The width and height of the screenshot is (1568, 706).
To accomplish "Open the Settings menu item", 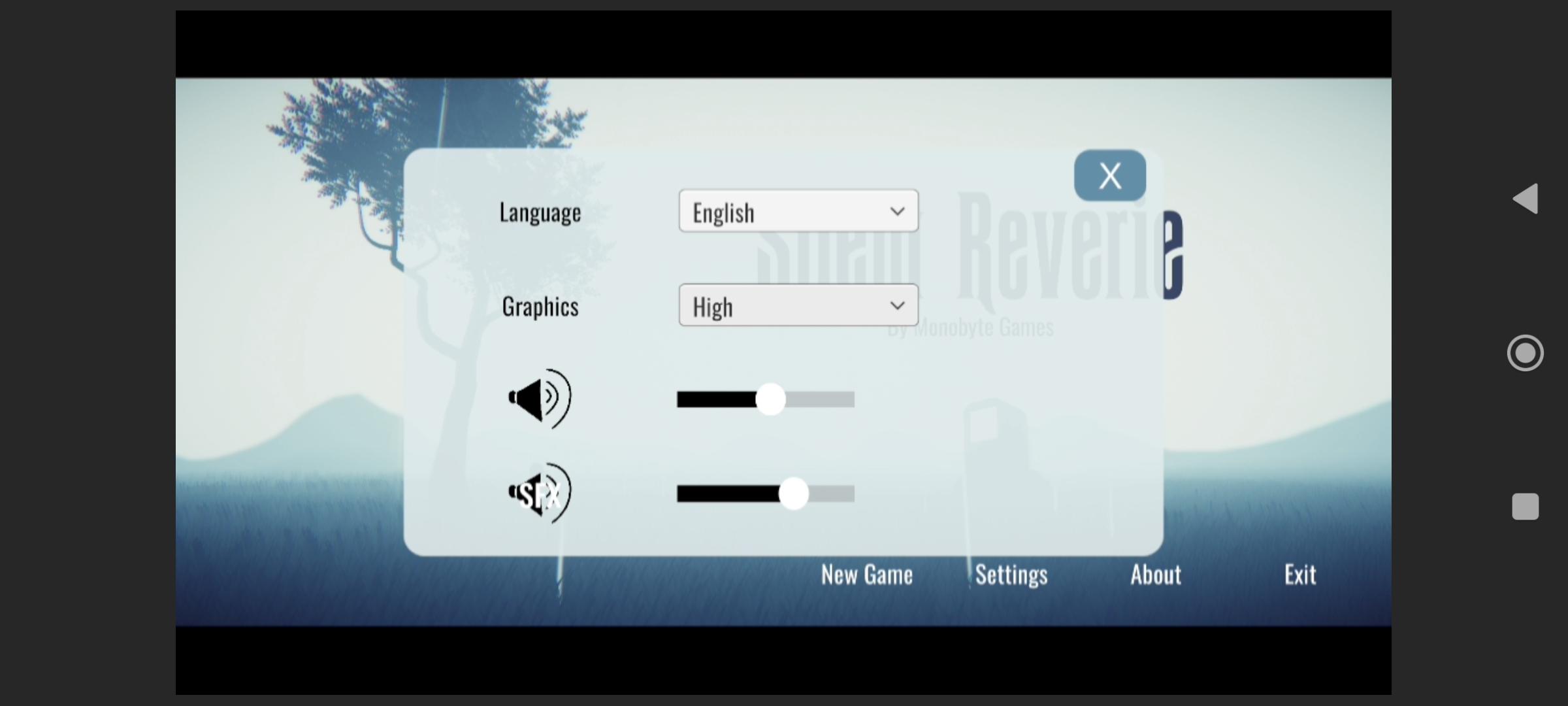I will (x=1011, y=575).
